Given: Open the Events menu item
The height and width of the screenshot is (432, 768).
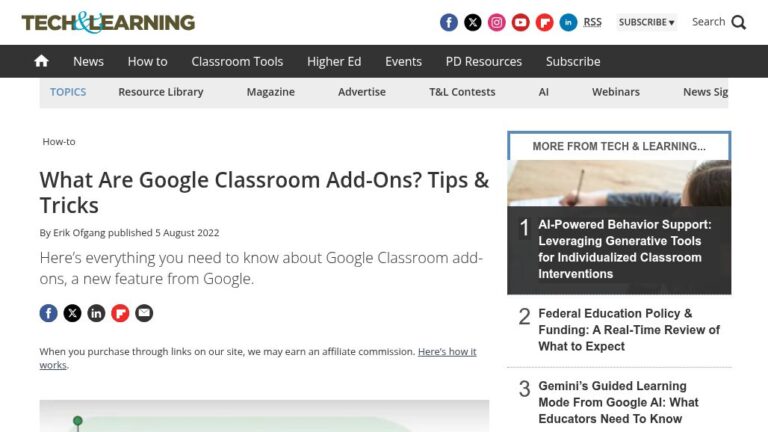Looking at the screenshot, I should [403, 62].
